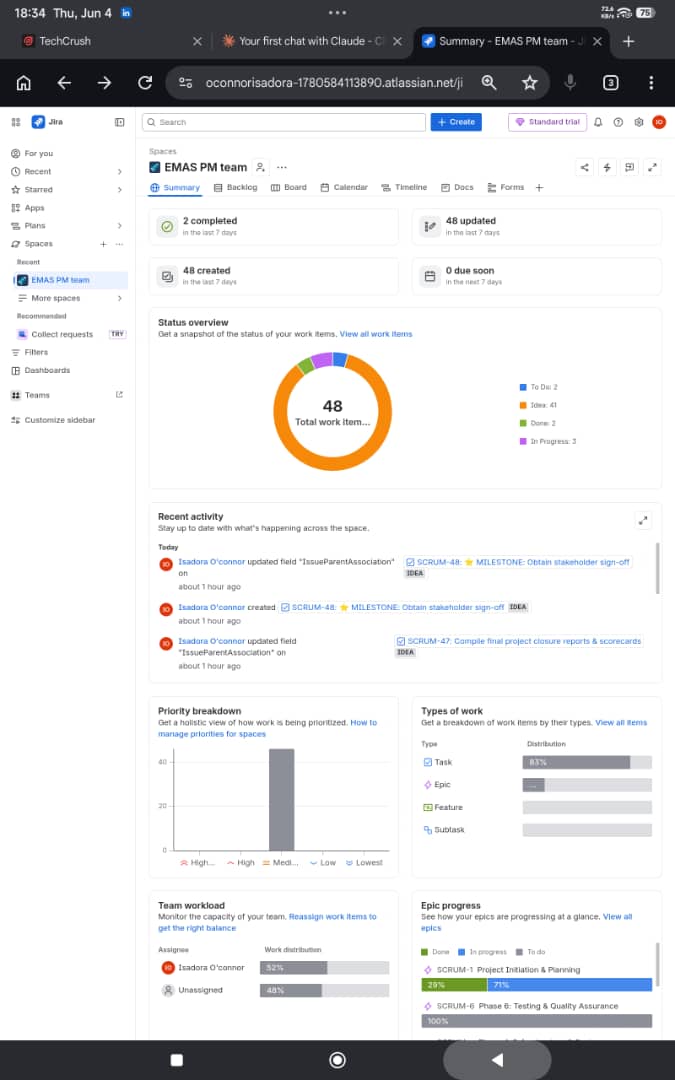675x1080 pixels.
Task: Click the Create button
Action: 456,122
